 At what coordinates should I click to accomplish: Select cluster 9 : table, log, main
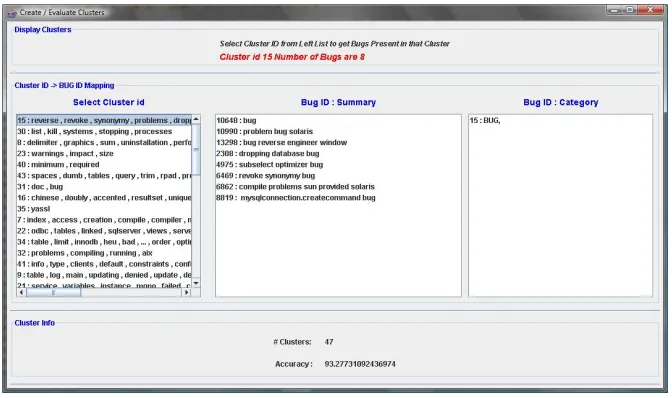point(104,275)
